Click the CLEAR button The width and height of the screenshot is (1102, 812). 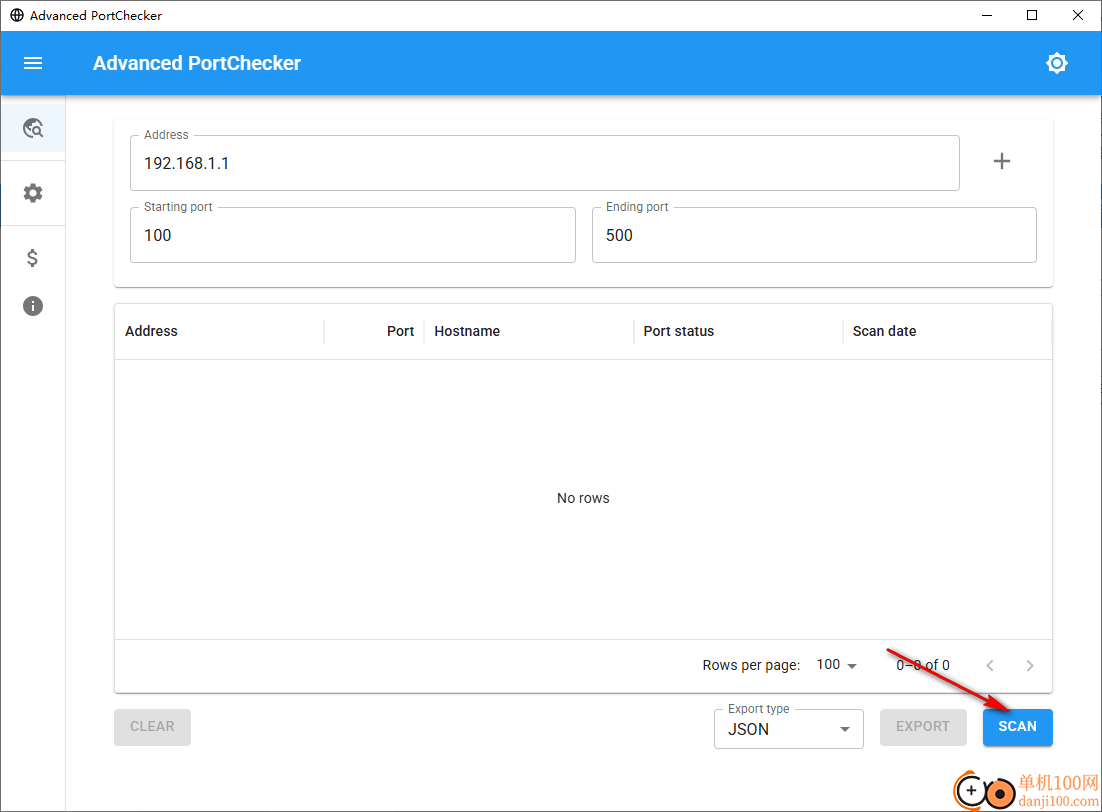click(x=153, y=727)
